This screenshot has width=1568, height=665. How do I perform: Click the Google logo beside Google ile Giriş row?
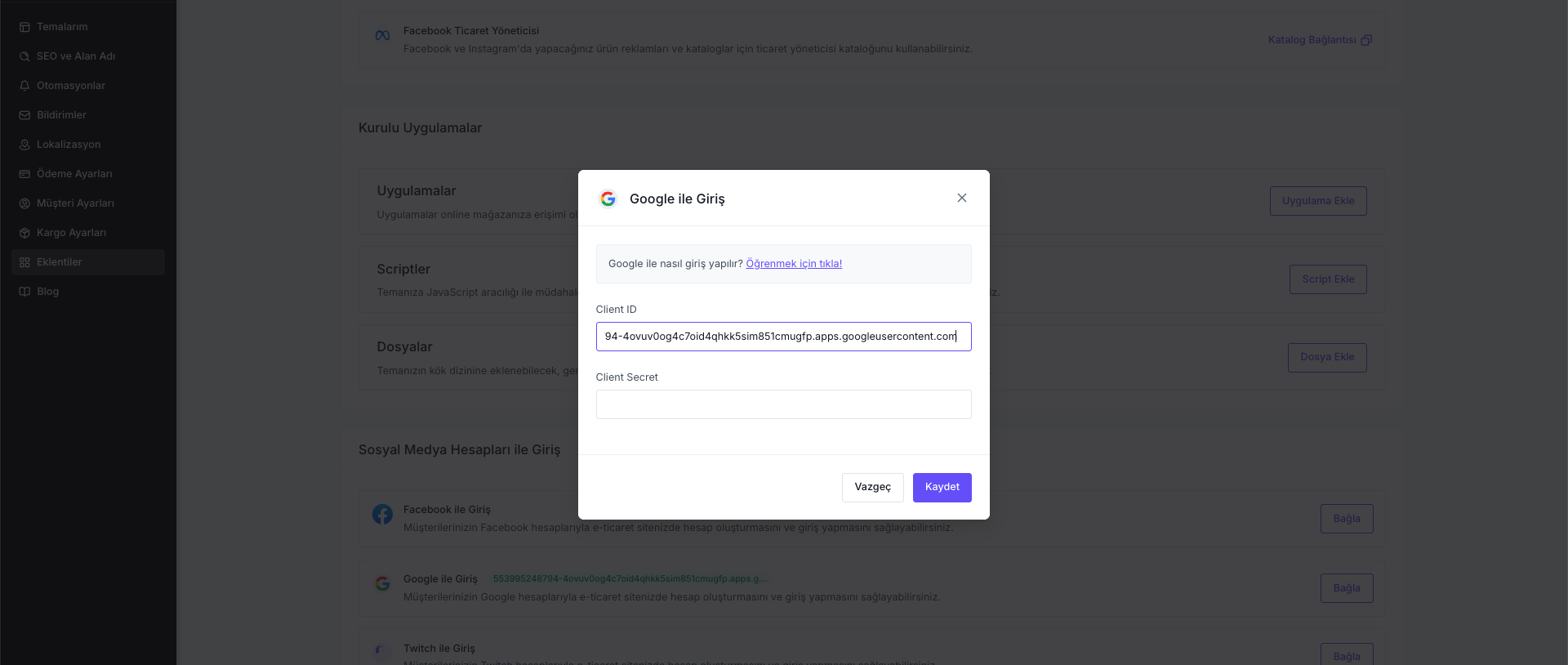[382, 583]
